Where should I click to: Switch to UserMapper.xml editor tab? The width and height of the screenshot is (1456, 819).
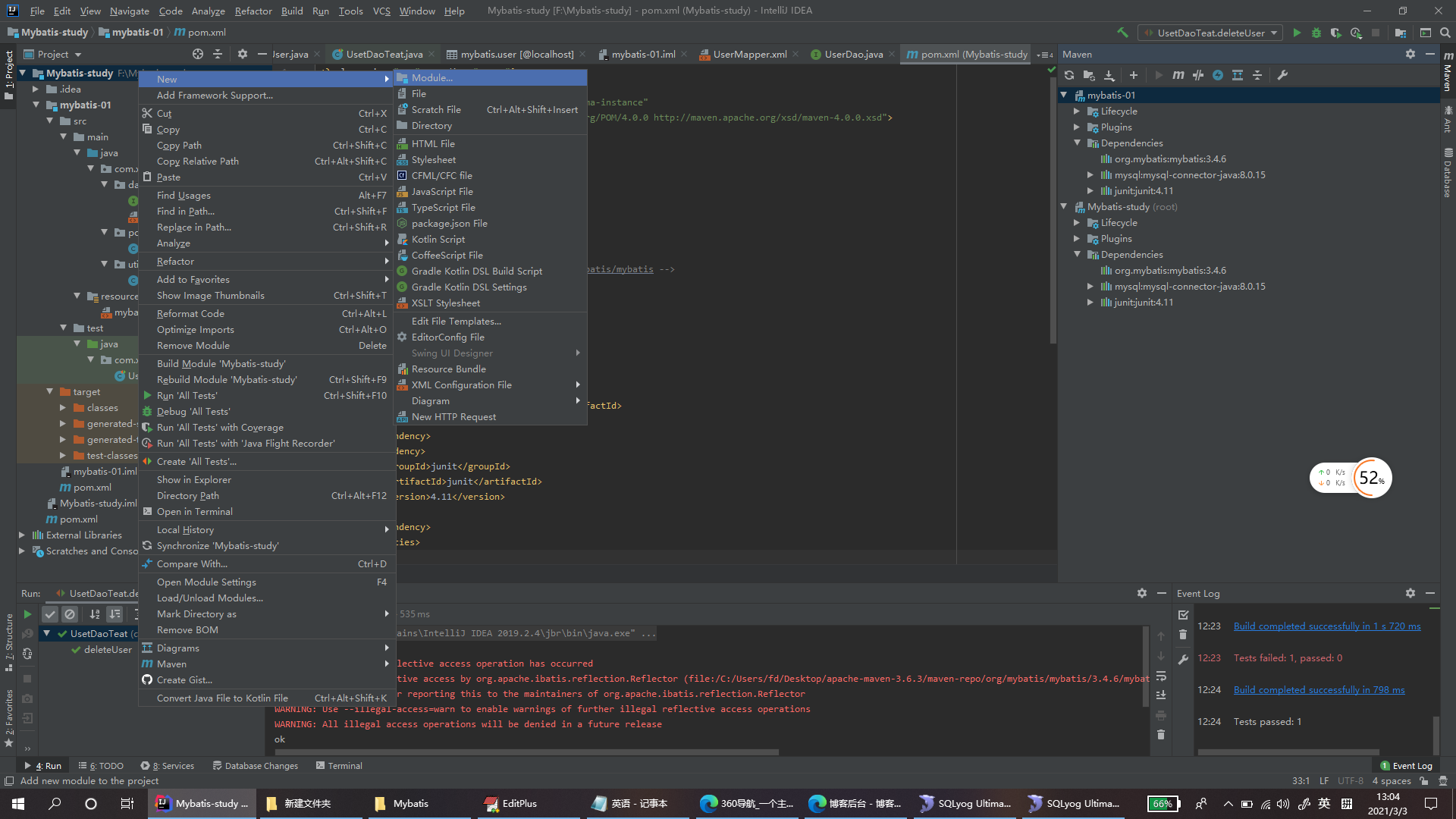tap(749, 54)
